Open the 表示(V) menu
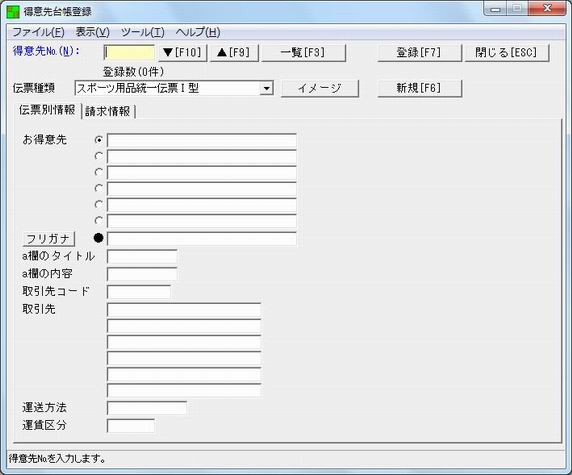The image size is (572, 475). click(93, 32)
